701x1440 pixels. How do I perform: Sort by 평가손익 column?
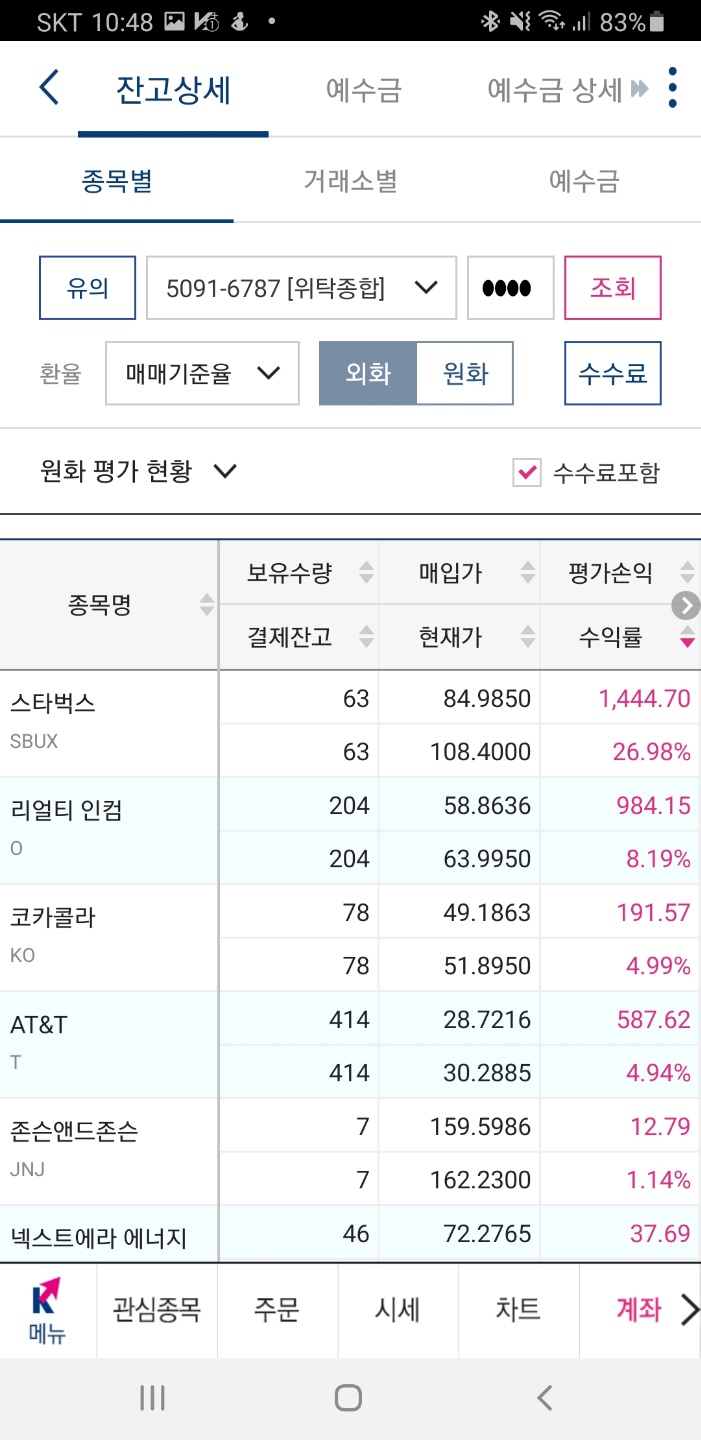point(687,572)
